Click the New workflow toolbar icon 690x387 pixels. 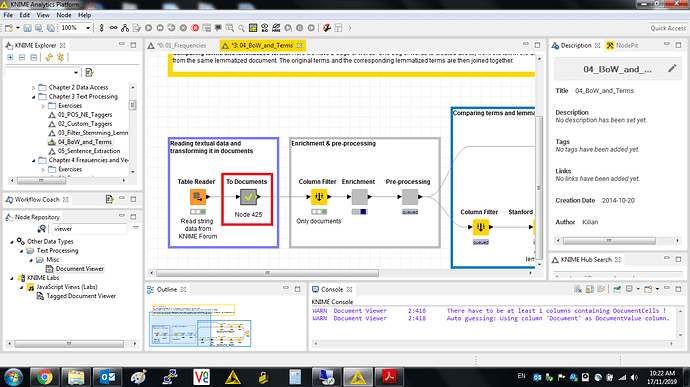(x=8, y=28)
